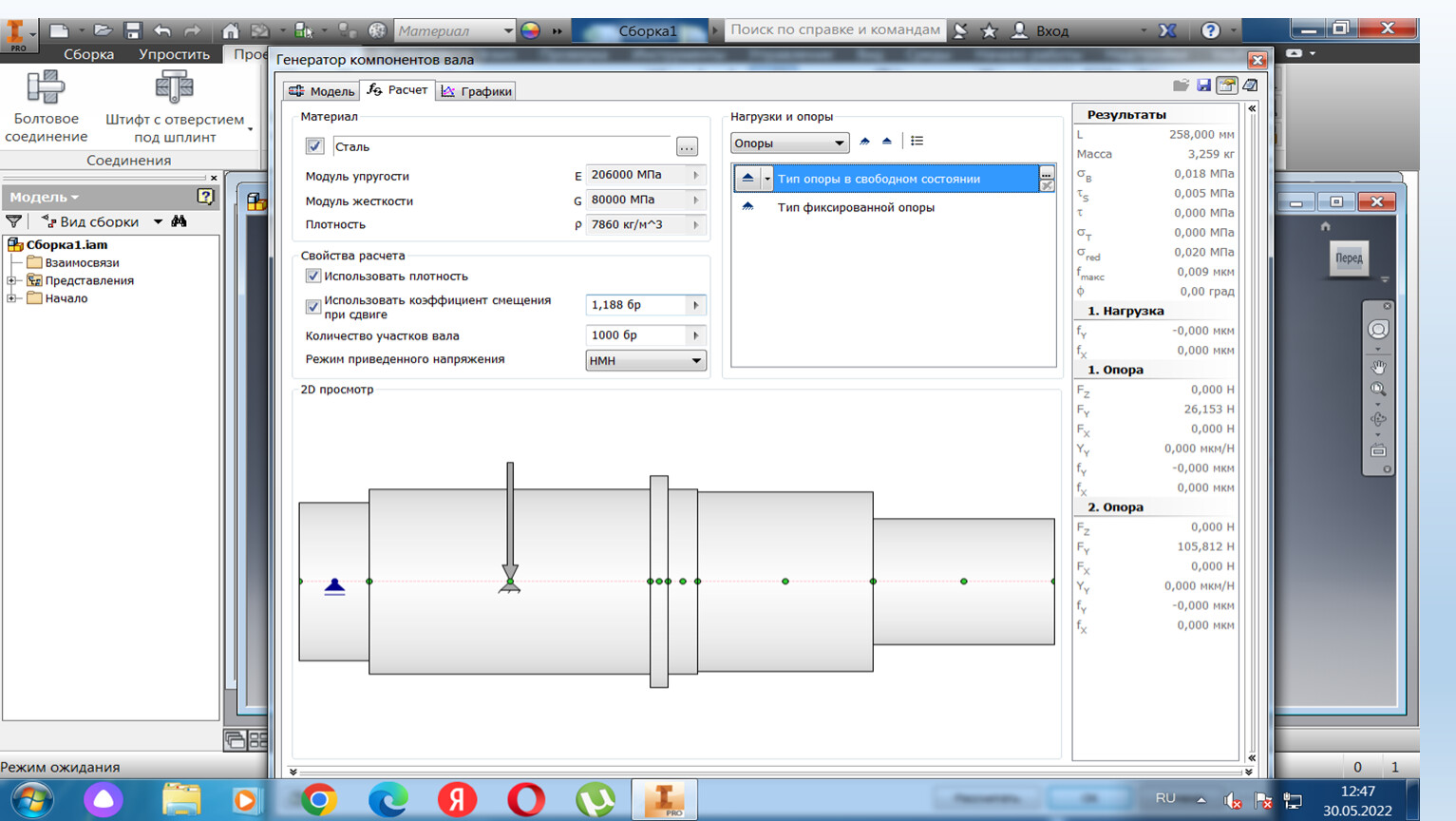Expand the shaft divisions count arrow

[x=696, y=335]
